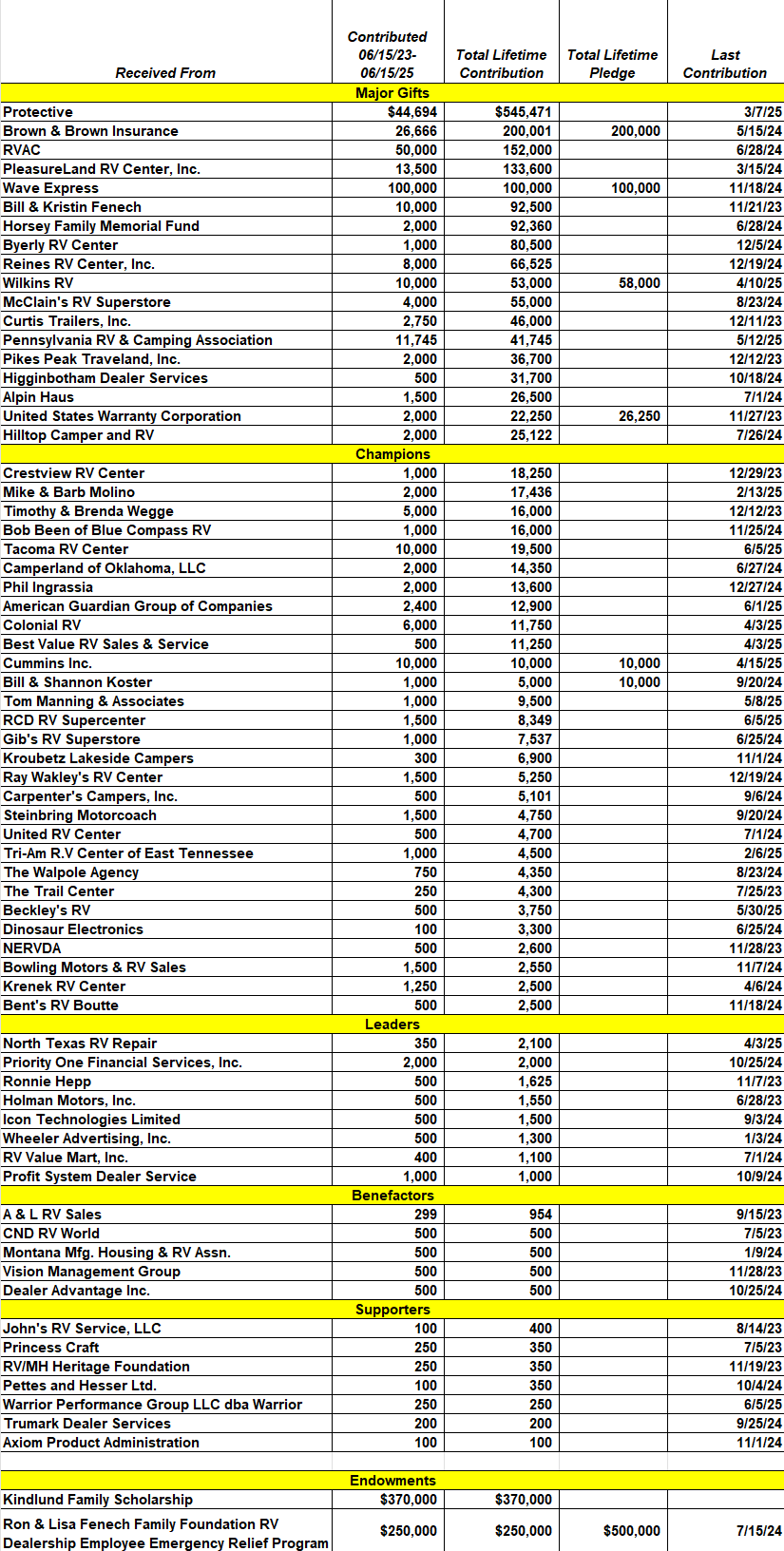Select the "RVAC" donor name

coord(22,150)
